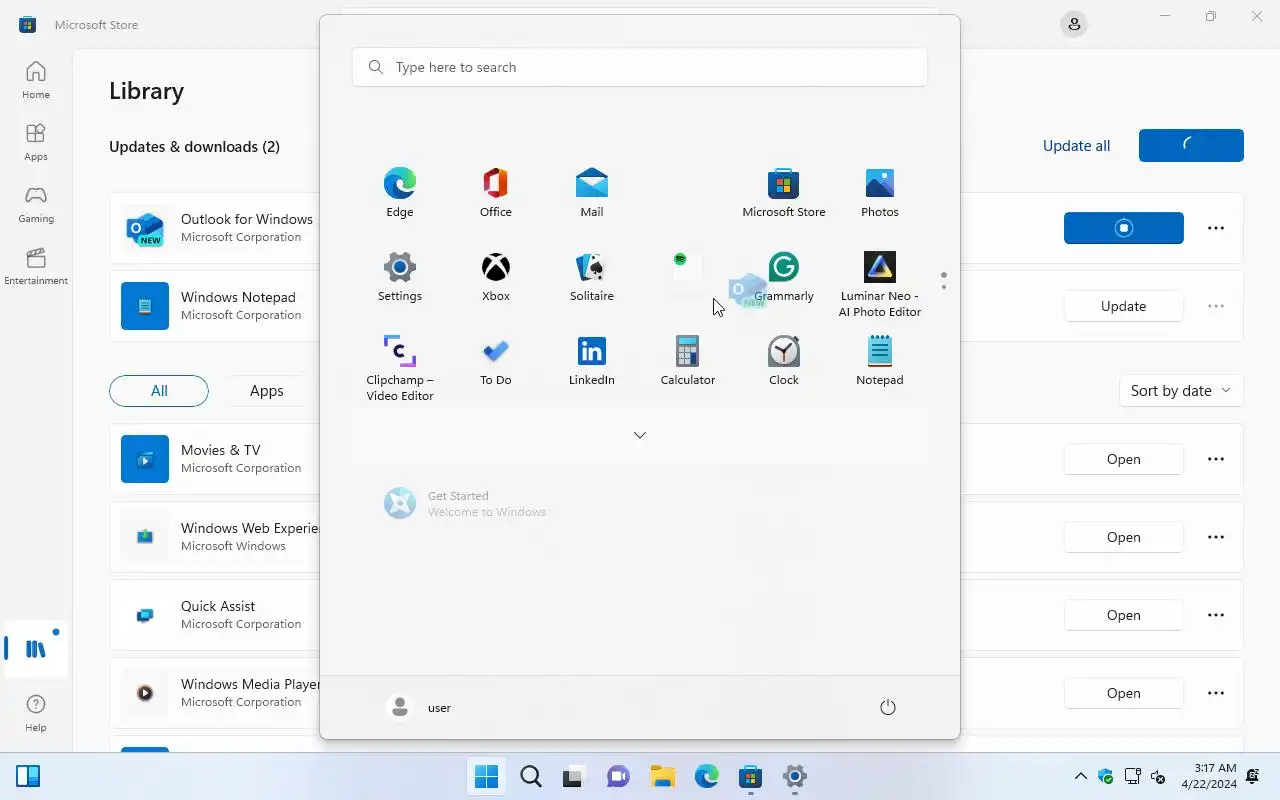The width and height of the screenshot is (1280, 800).
Task: Open Library in Store sidebar
Action: tap(36, 649)
